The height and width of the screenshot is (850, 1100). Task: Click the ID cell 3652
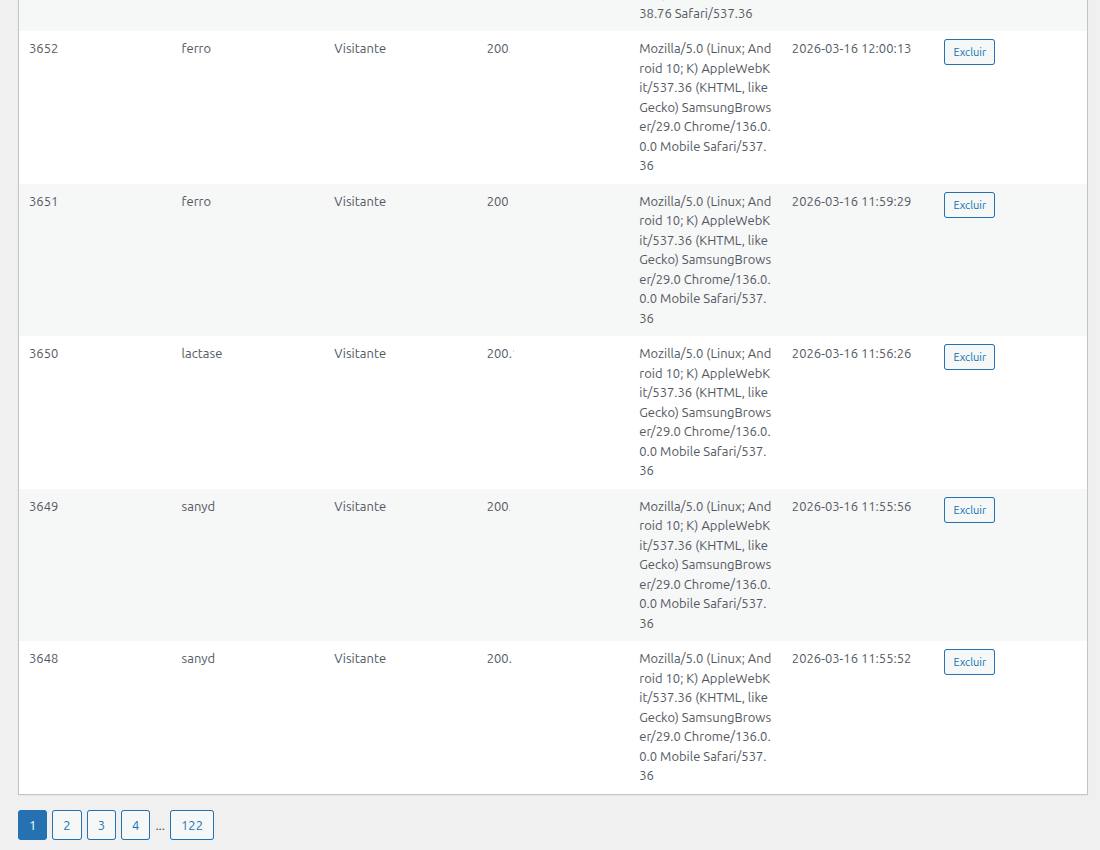pyautogui.click(x=43, y=49)
